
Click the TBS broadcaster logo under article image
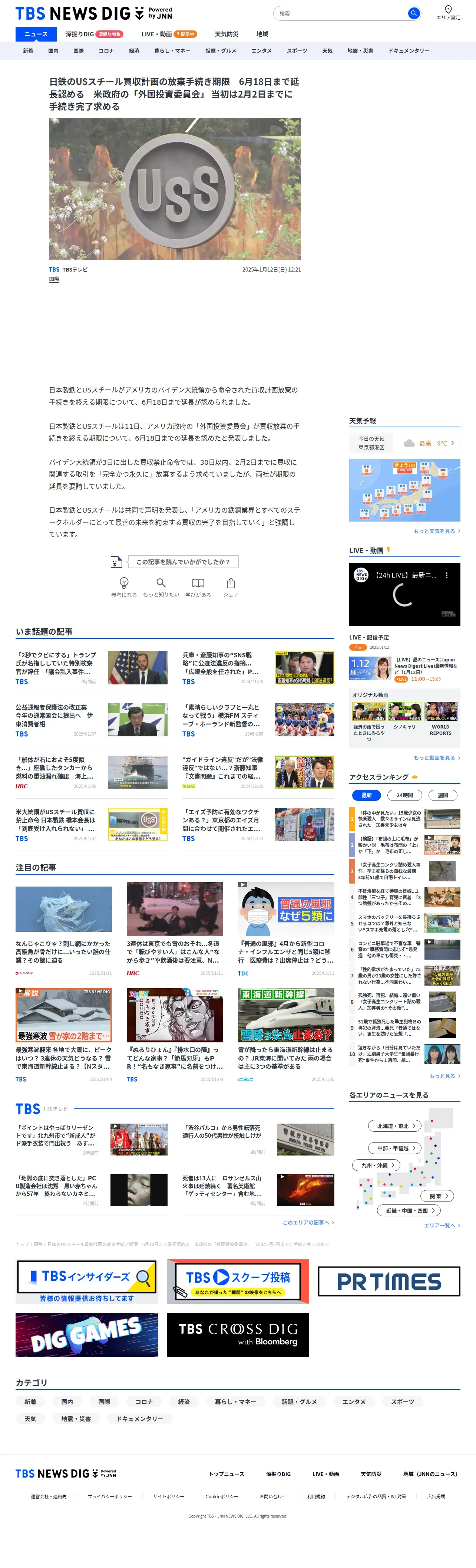pos(54,270)
